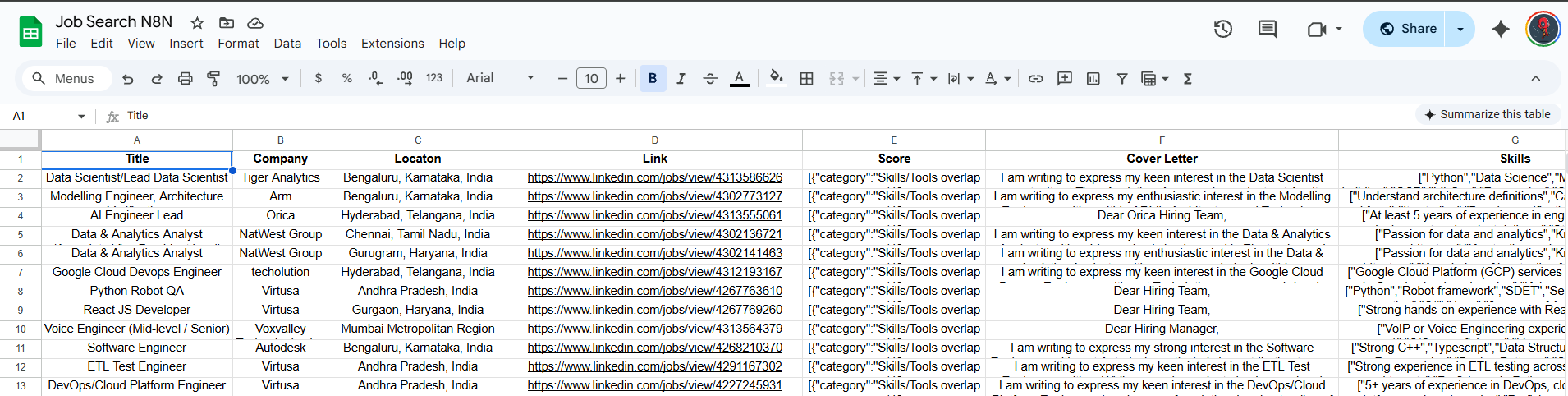1568x396 pixels.
Task: Open the name box dropdown arrow
Action: click(81, 117)
